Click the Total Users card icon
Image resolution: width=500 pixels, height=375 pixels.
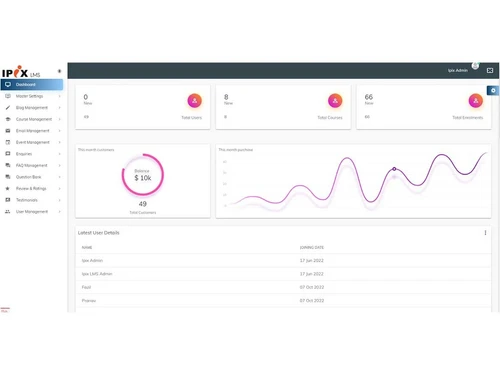[x=195, y=101]
